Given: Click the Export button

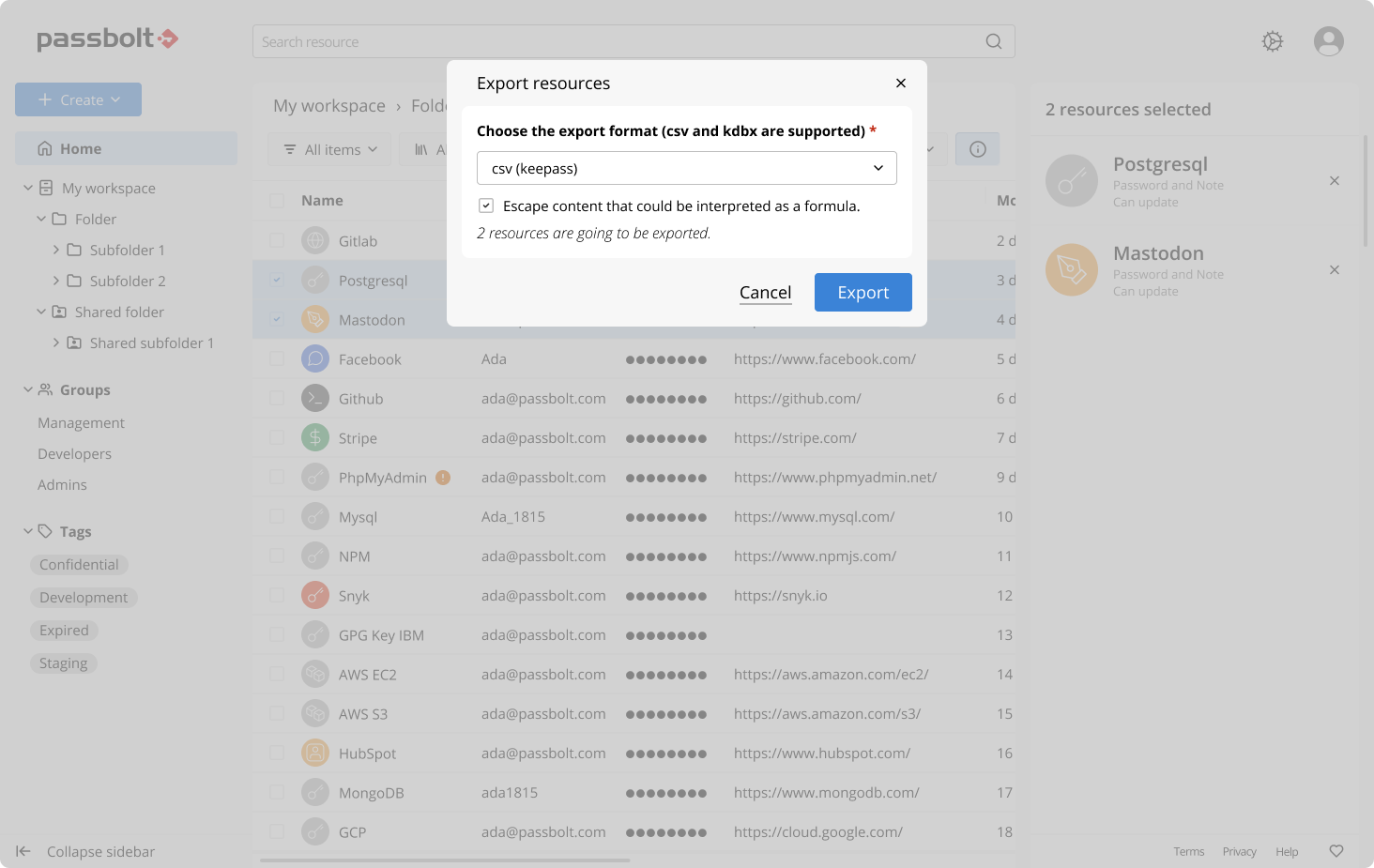Looking at the screenshot, I should point(863,292).
